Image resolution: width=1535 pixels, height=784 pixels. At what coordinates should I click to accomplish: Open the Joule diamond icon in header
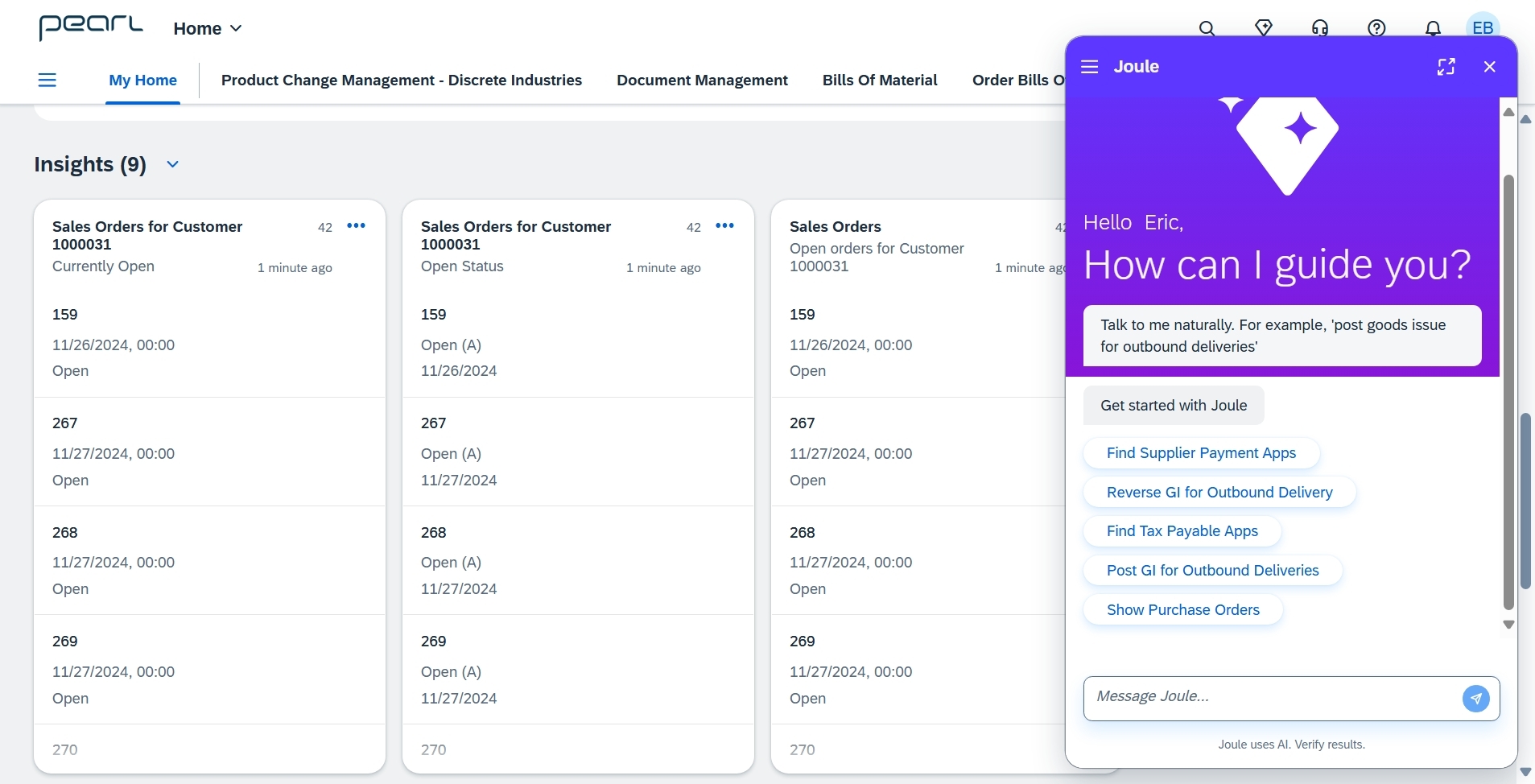[1264, 28]
